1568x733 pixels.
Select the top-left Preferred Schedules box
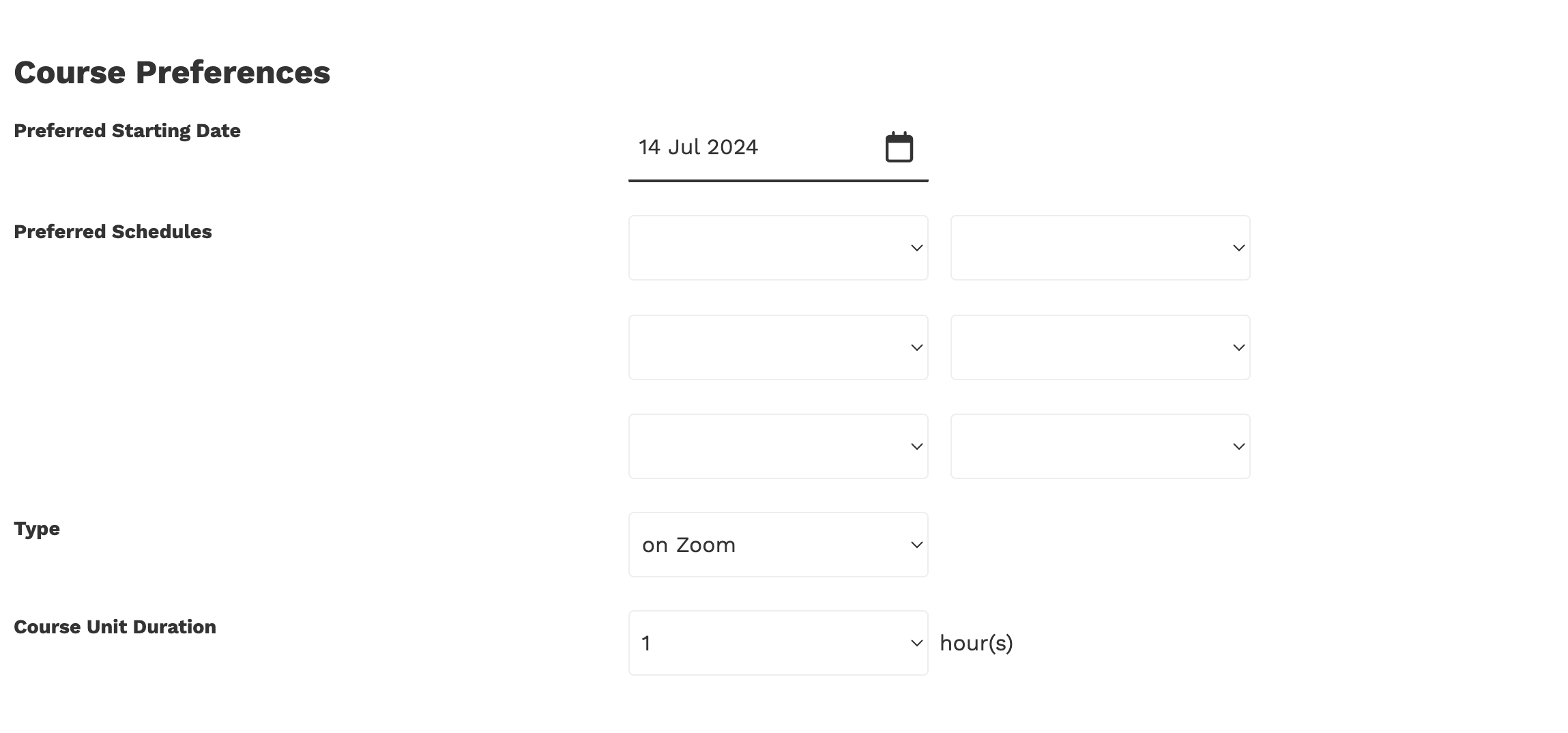(x=764, y=248)
